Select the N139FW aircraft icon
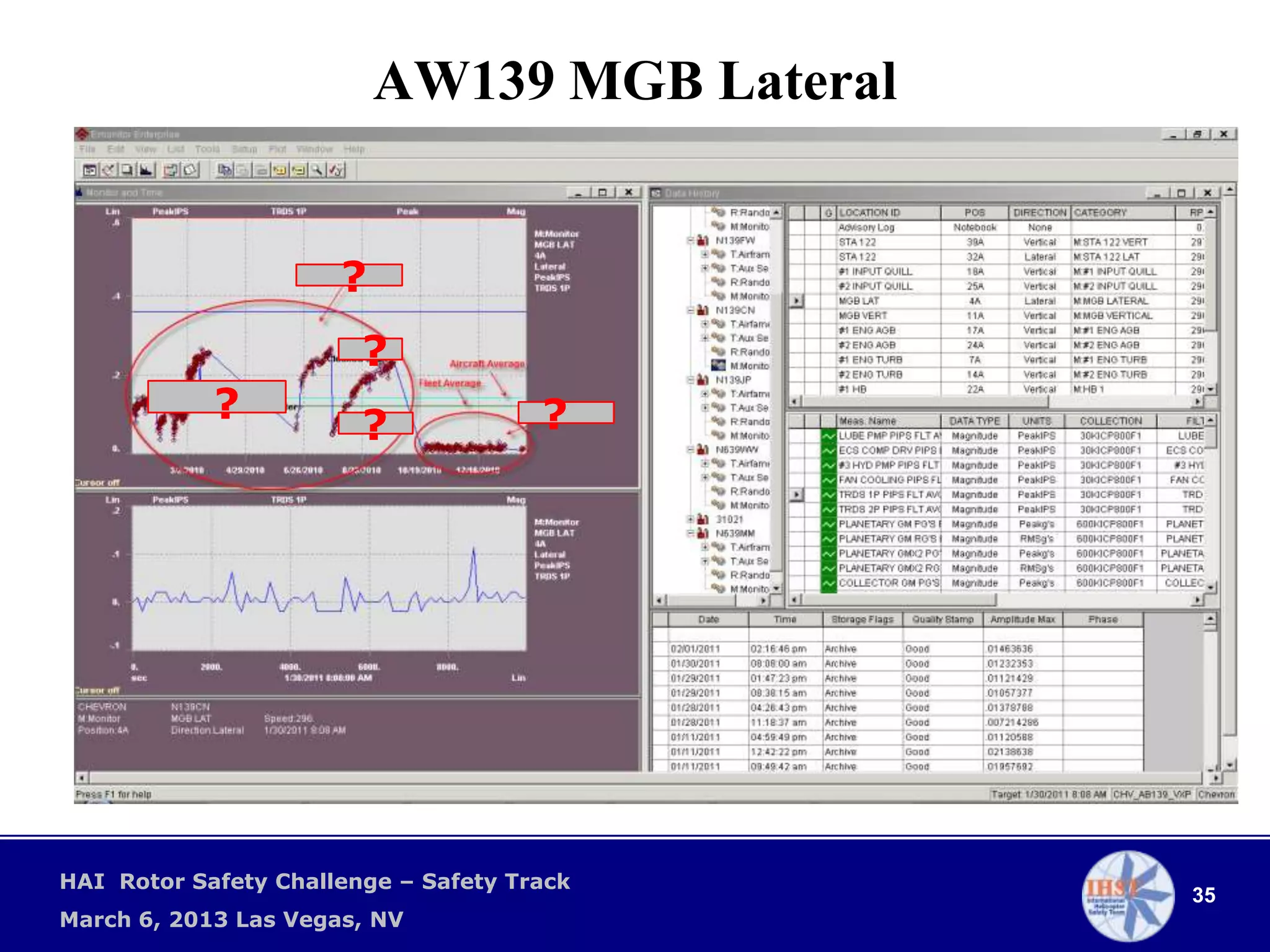The width and height of the screenshot is (1270, 952). click(703, 240)
